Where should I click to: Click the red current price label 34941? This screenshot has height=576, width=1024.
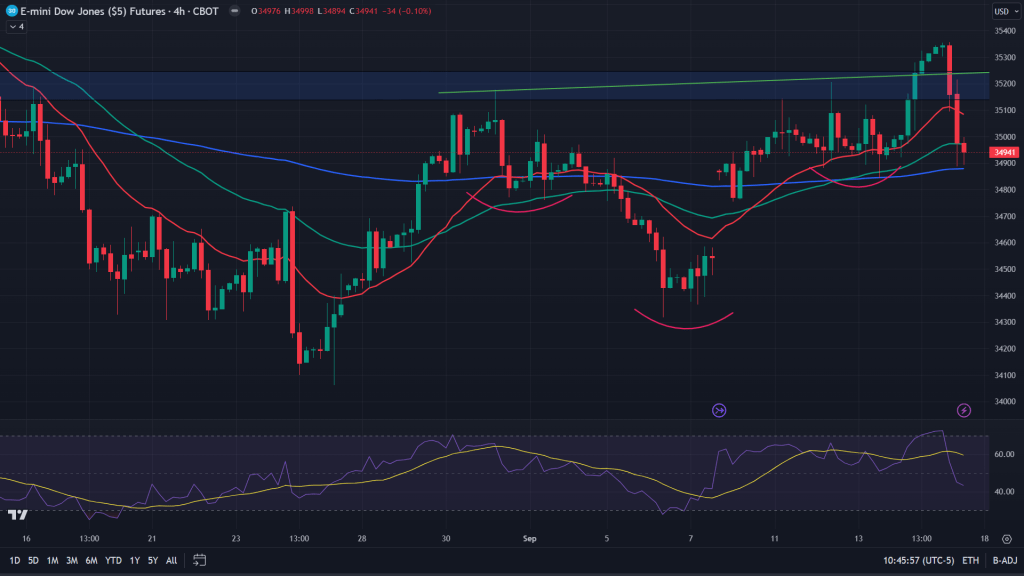[1003, 153]
